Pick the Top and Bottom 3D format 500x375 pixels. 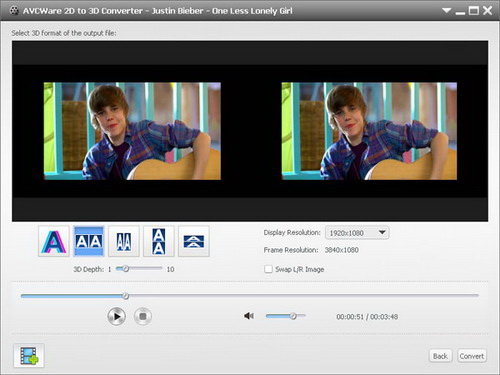[159, 241]
